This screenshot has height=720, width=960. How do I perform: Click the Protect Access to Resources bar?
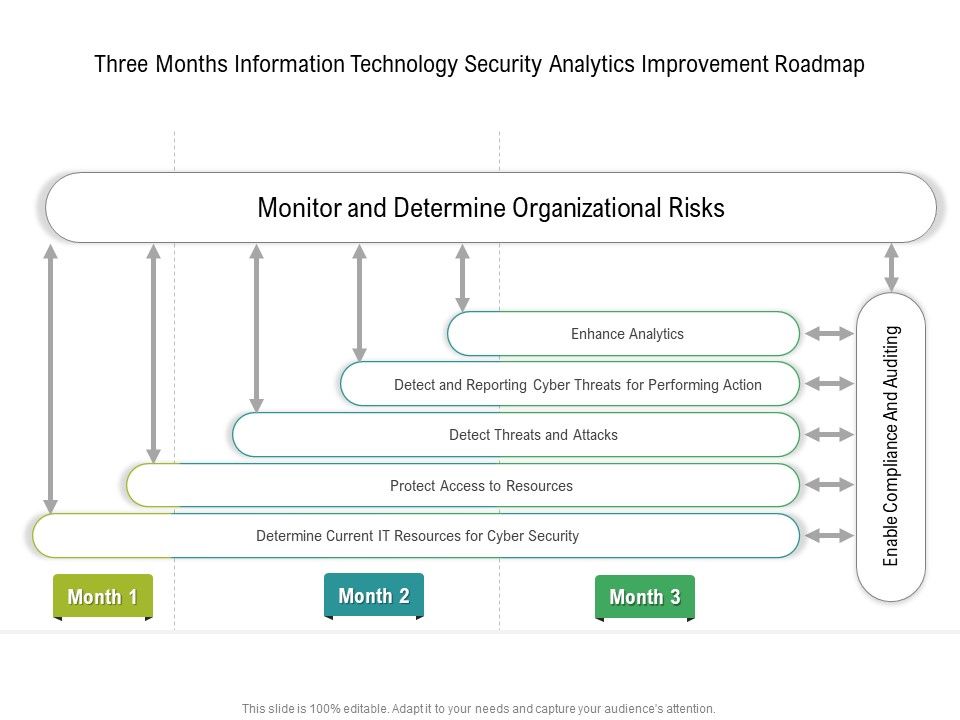(x=463, y=485)
